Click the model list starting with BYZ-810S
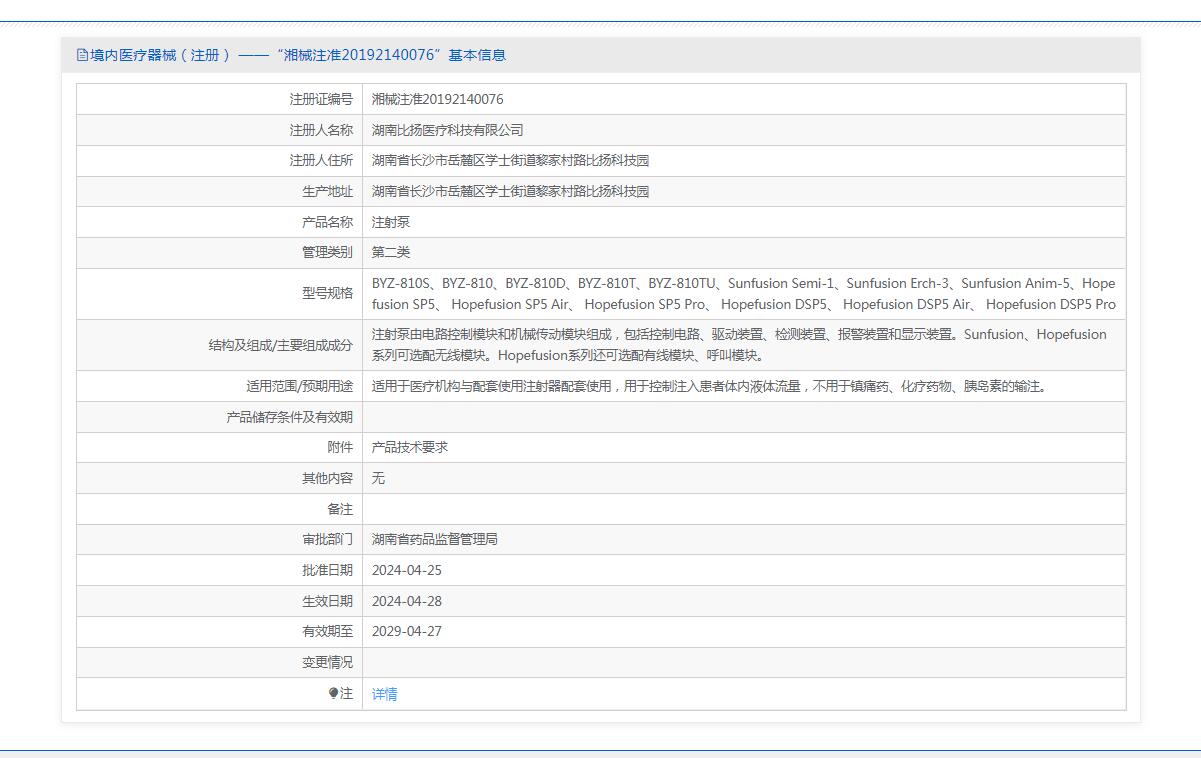The height and width of the screenshot is (758, 1201). coord(744,294)
